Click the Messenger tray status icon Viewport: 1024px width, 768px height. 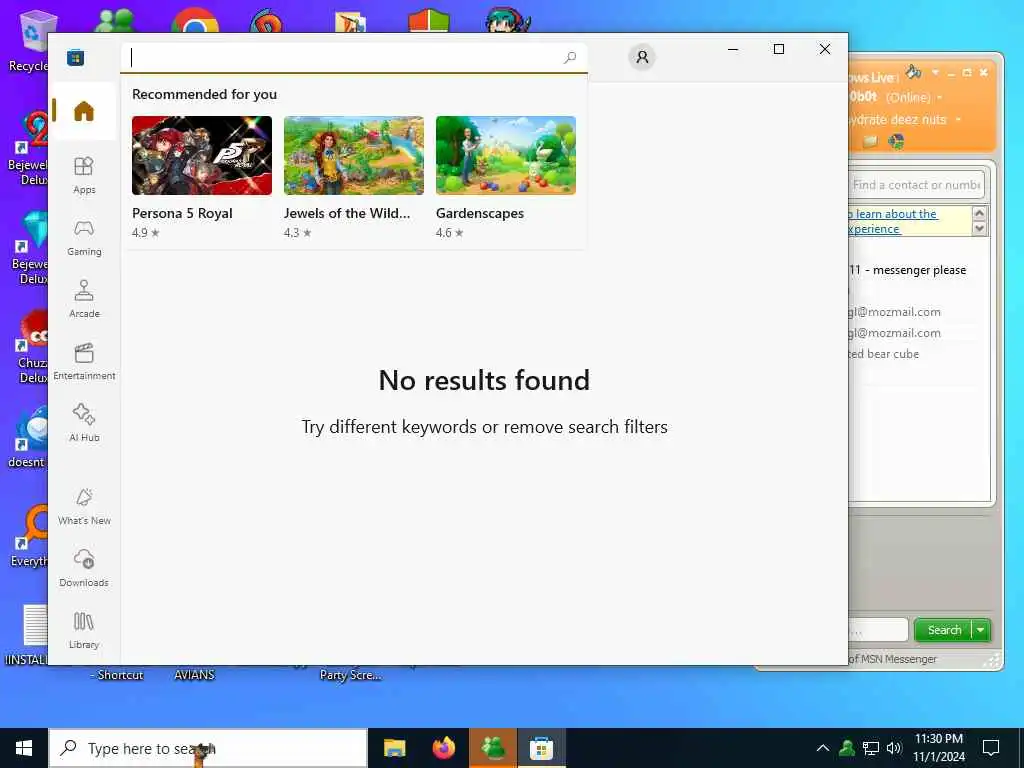[x=847, y=748]
